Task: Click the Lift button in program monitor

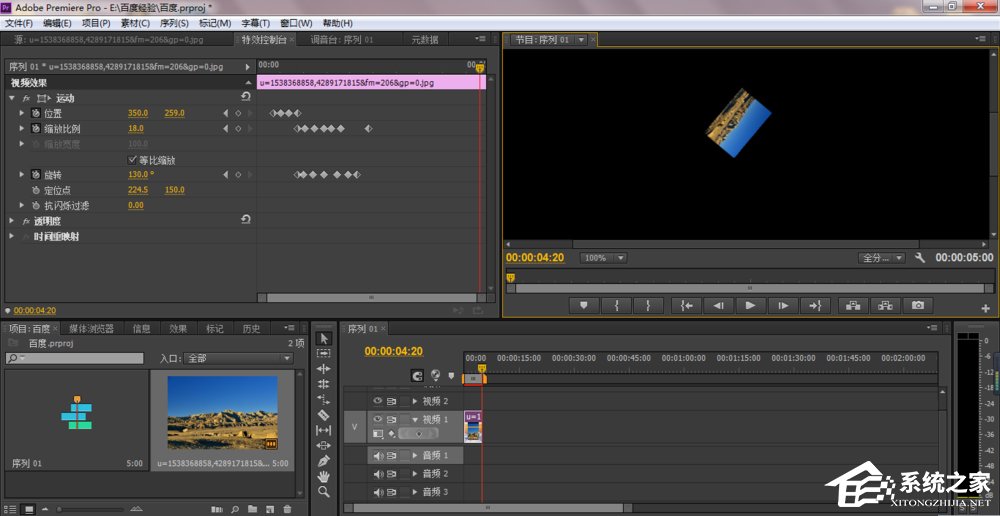Action: pos(853,306)
